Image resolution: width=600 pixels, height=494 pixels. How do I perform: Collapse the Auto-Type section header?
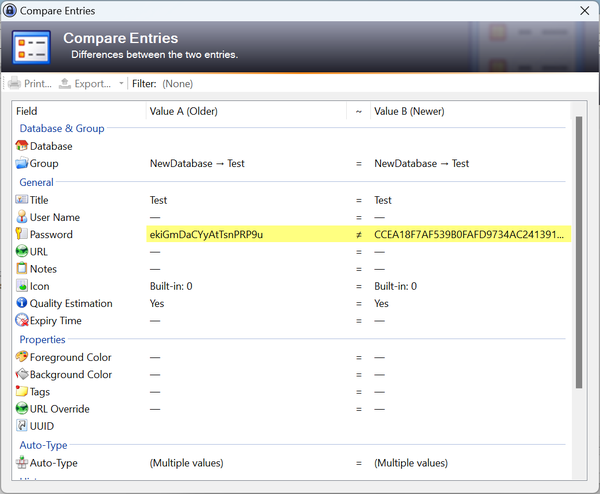click(x=43, y=445)
